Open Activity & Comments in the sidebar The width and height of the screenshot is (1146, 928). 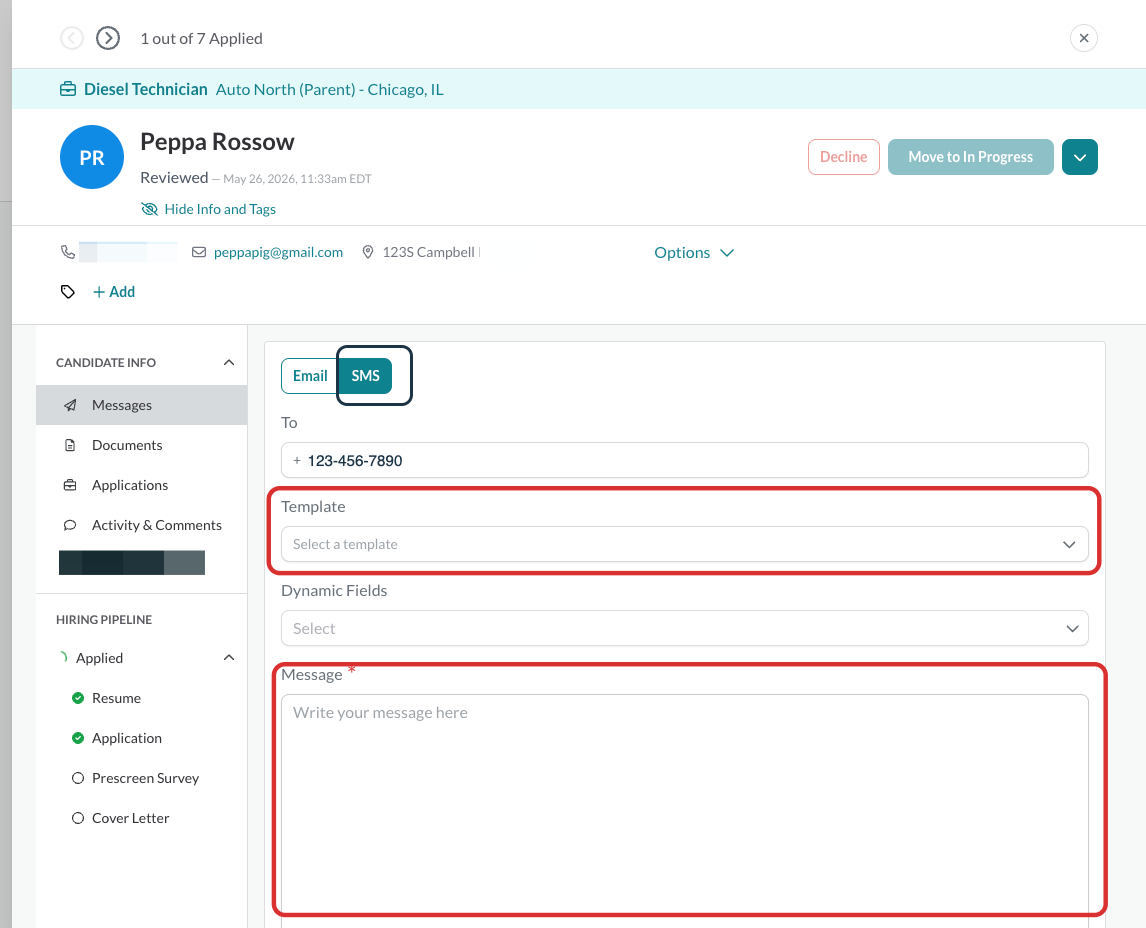click(142, 525)
